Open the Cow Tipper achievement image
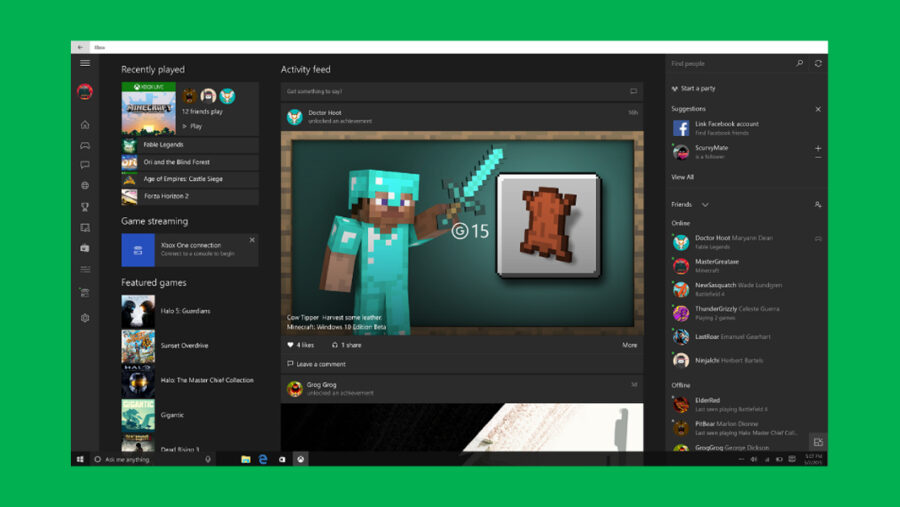This screenshot has width=900, height=507. [x=461, y=233]
